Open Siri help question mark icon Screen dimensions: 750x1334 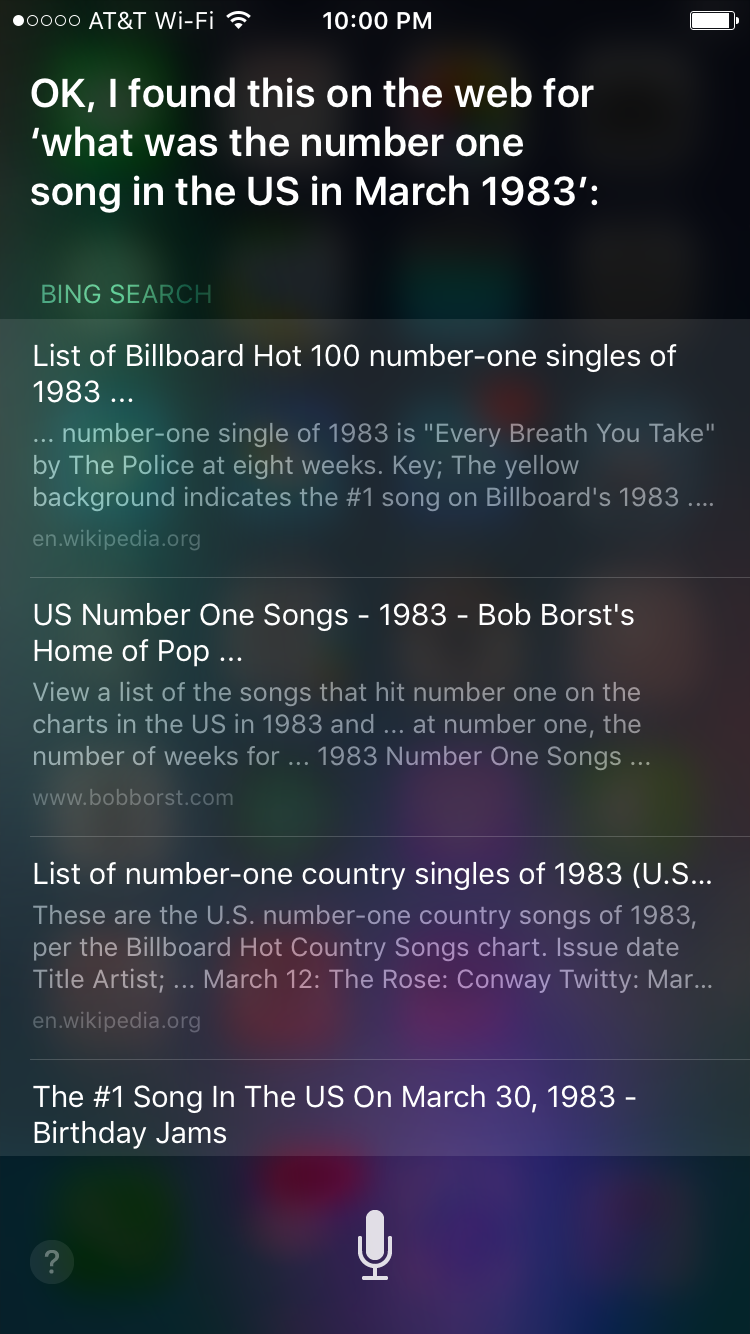[52, 1261]
